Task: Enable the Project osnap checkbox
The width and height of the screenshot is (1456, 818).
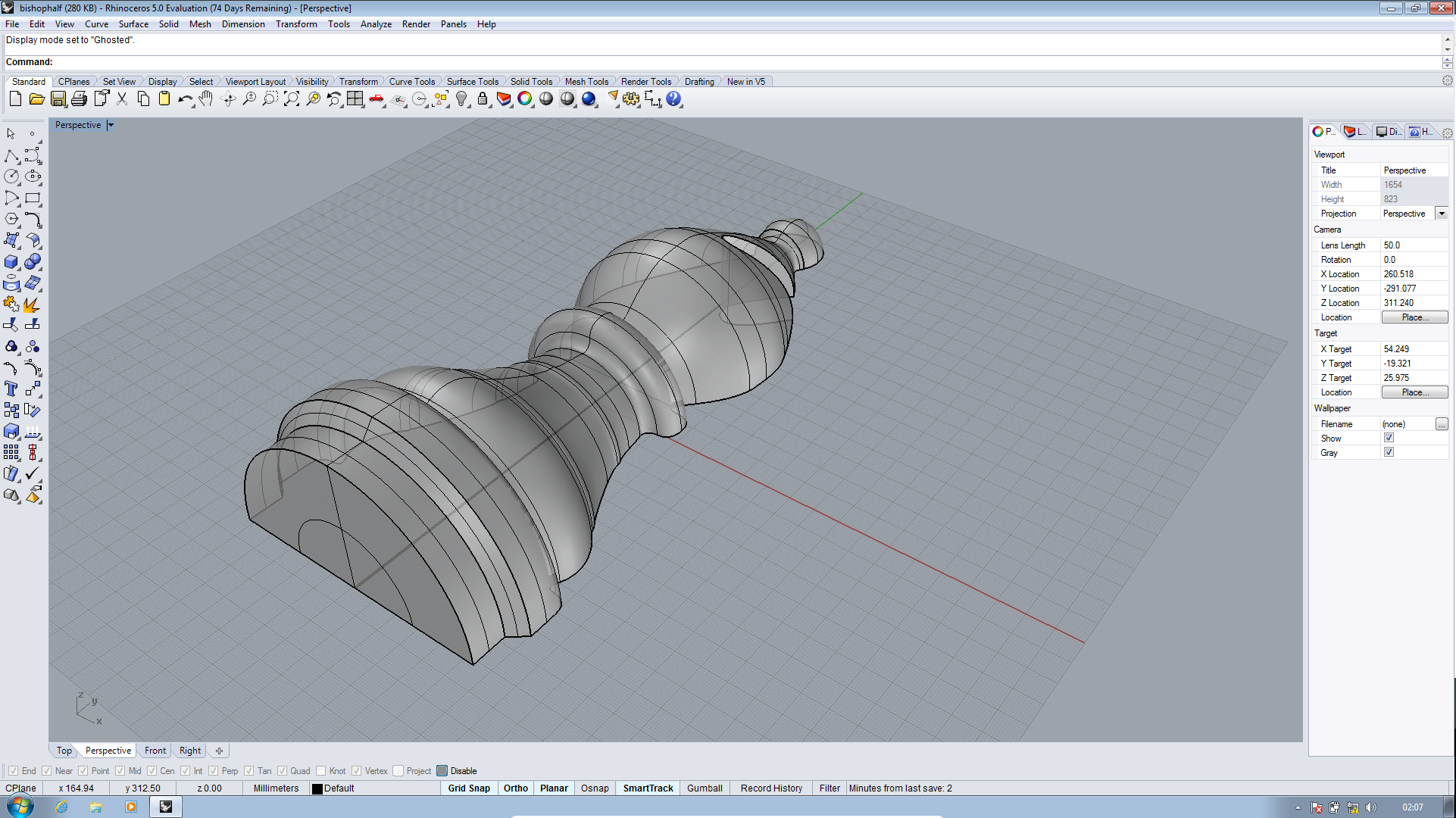Action: (398, 771)
